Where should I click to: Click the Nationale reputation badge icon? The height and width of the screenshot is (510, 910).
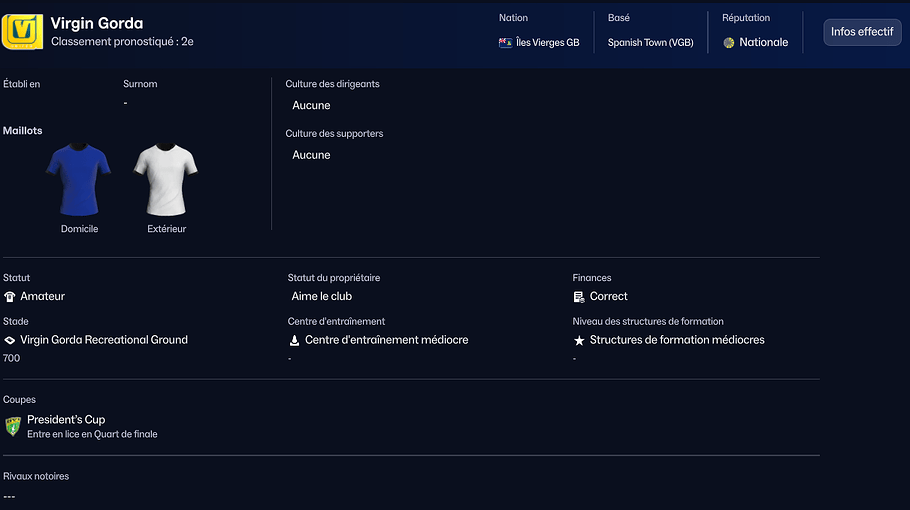(729, 43)
